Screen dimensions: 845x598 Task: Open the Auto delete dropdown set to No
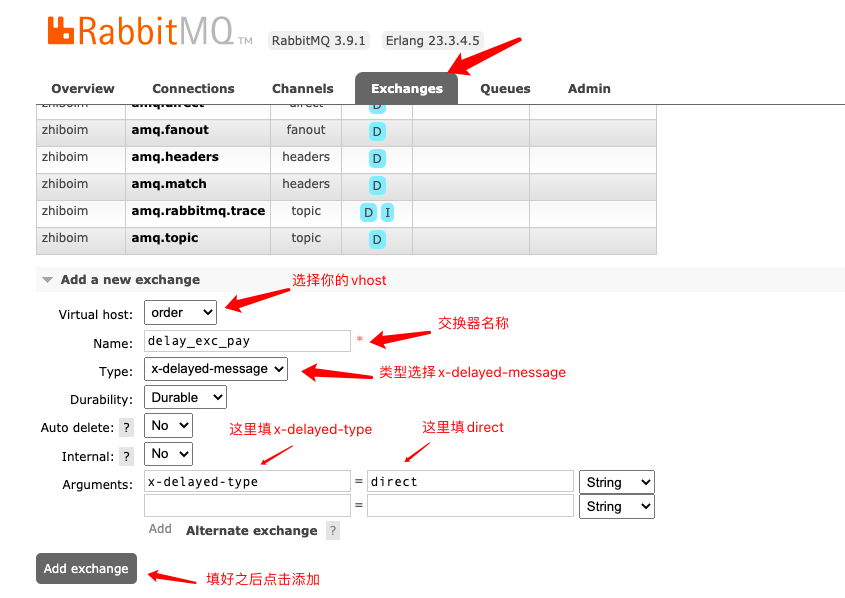coord(168,426)
